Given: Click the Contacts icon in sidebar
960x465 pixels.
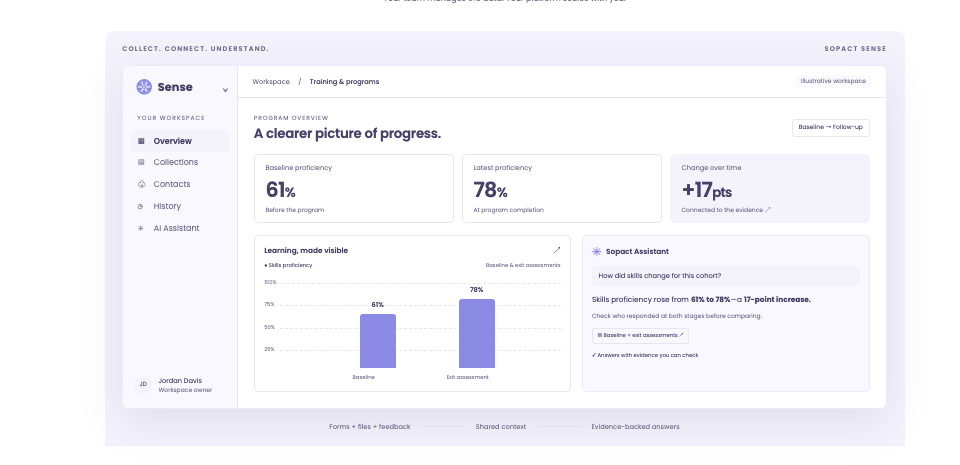Looking at the screenshot, I should (x=141, y=184).
